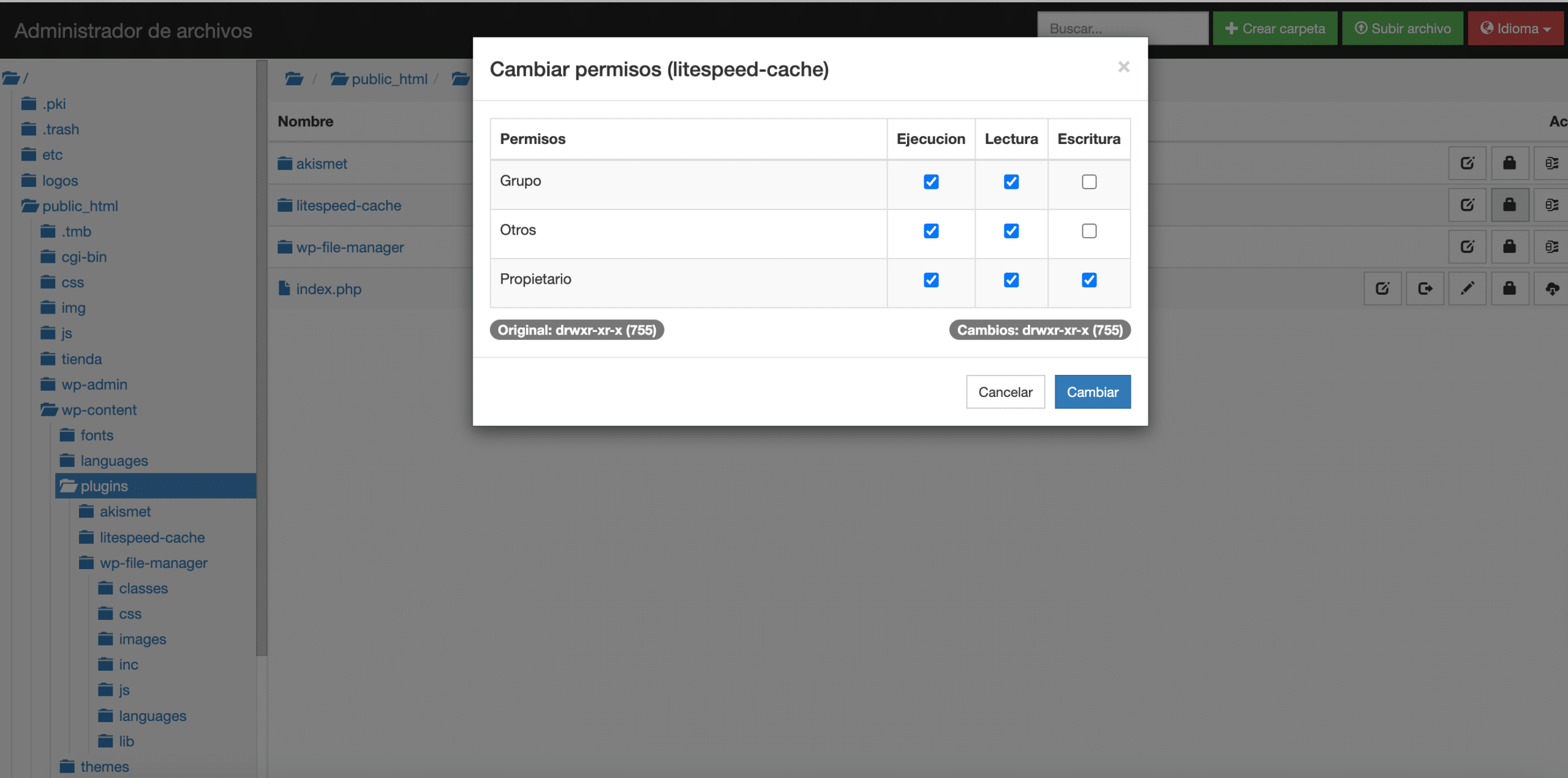Uncheck Ejecucion permission for Otros
The height and width of the screenshot is (778, 1568).
point(930,231)
